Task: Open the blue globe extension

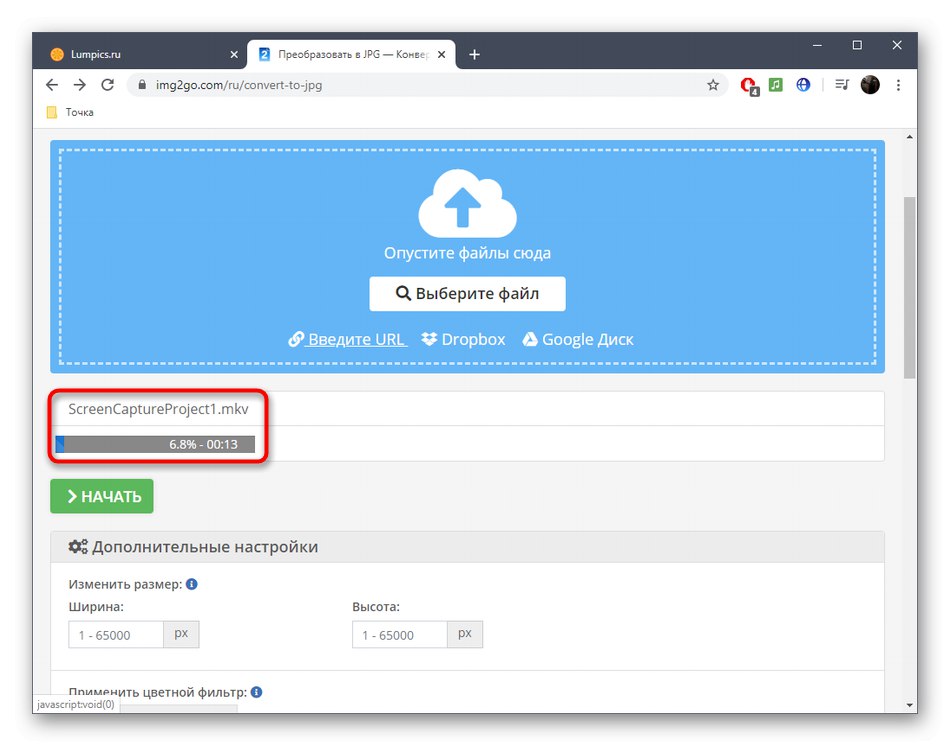Action: point(803,85)
